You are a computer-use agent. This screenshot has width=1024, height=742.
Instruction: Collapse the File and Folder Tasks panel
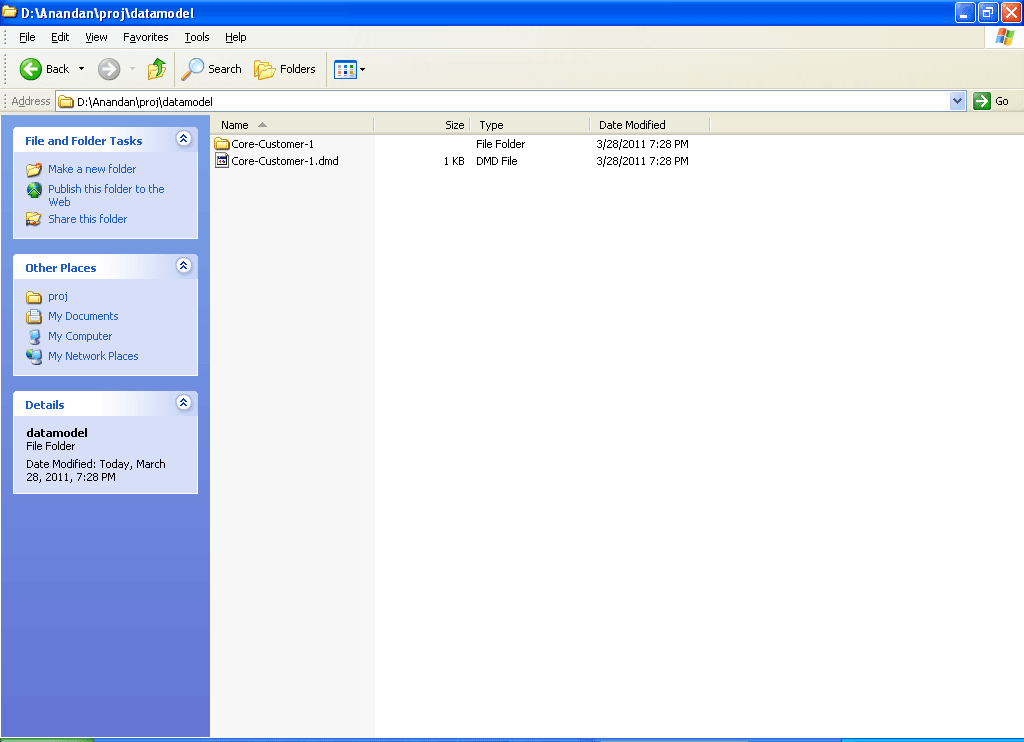[183, 140]
